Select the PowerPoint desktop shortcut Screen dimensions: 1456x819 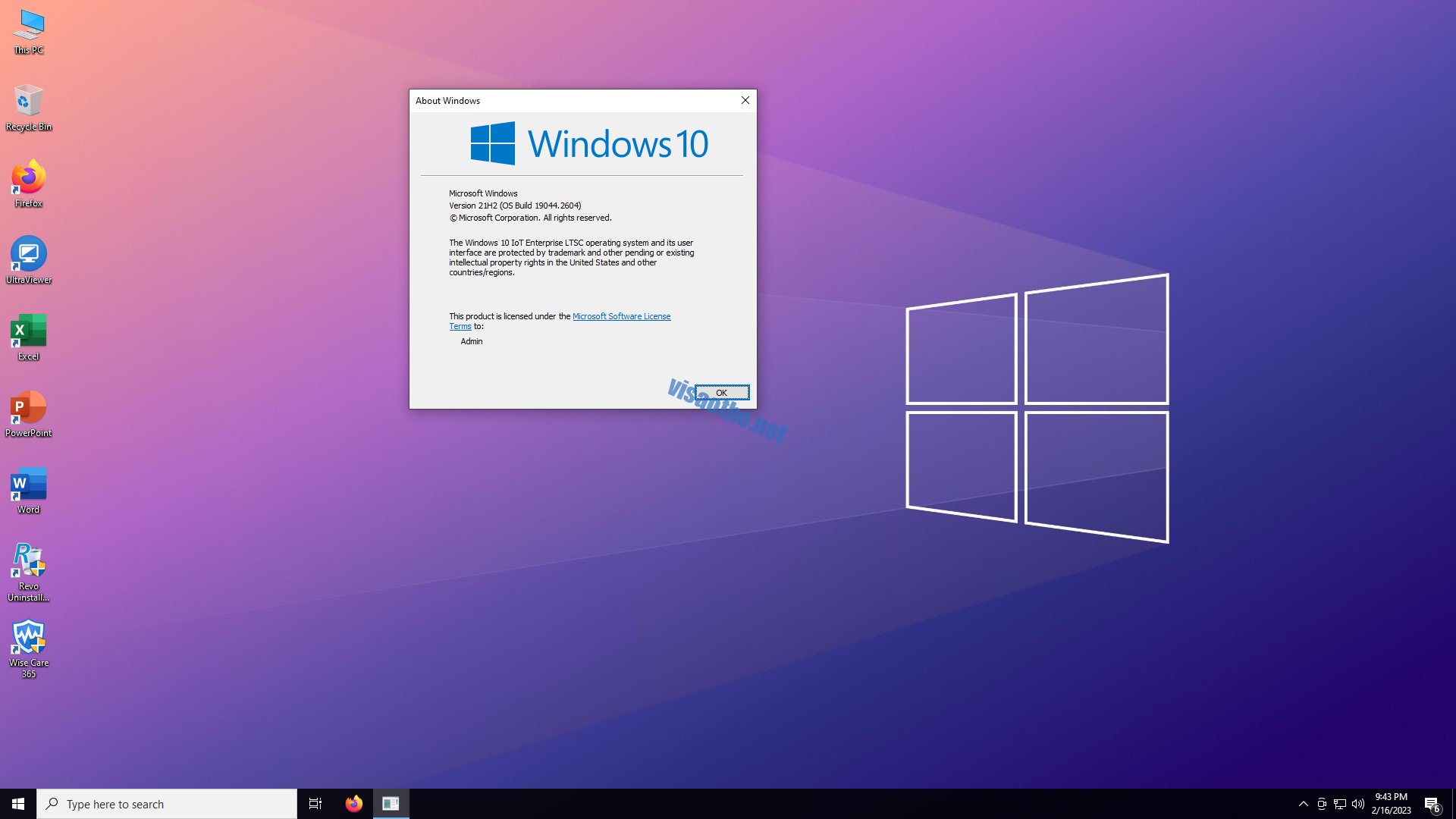(x=29, y=414)
